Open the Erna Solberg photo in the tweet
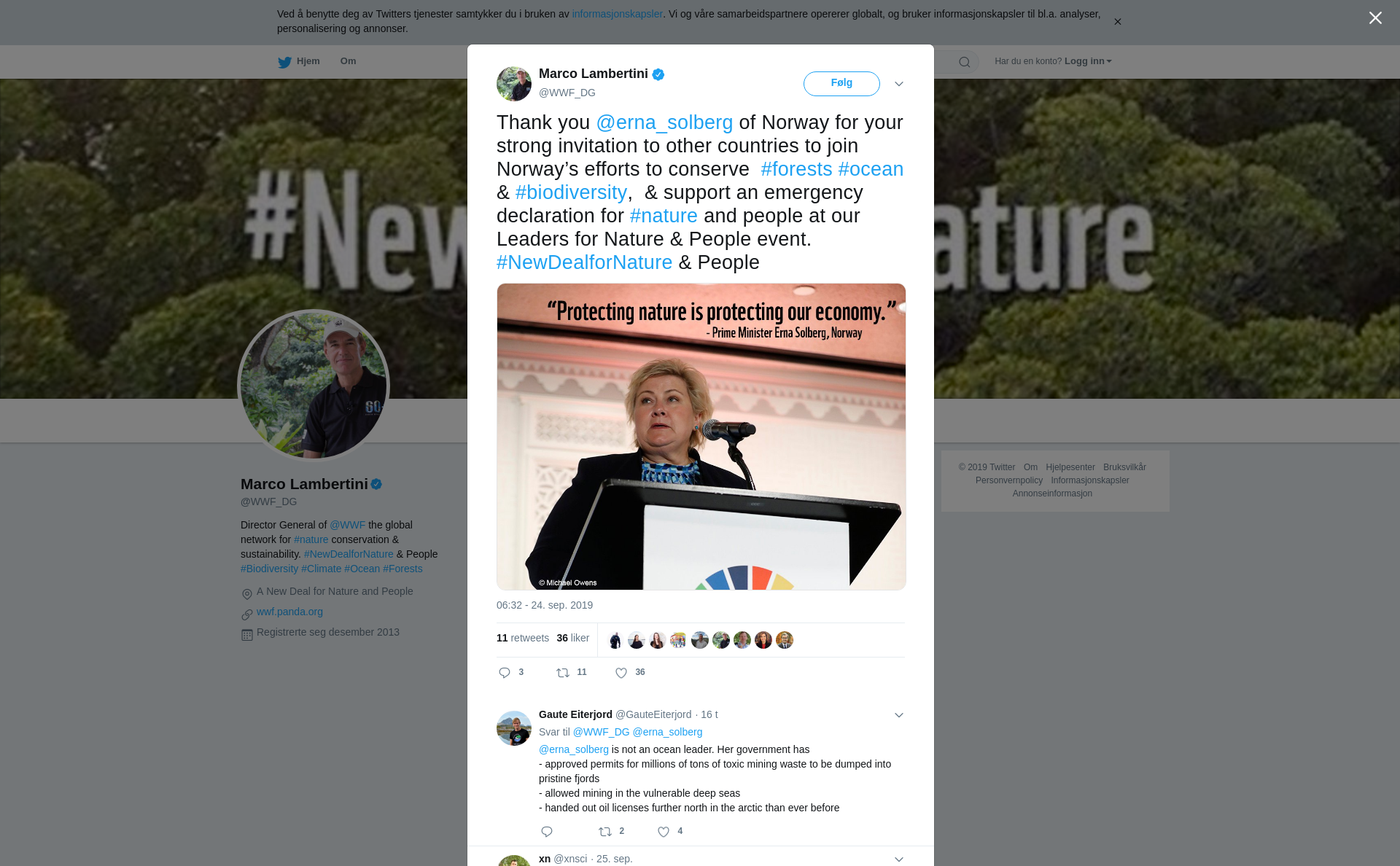Screen dimensions: 1400x866 701,437
